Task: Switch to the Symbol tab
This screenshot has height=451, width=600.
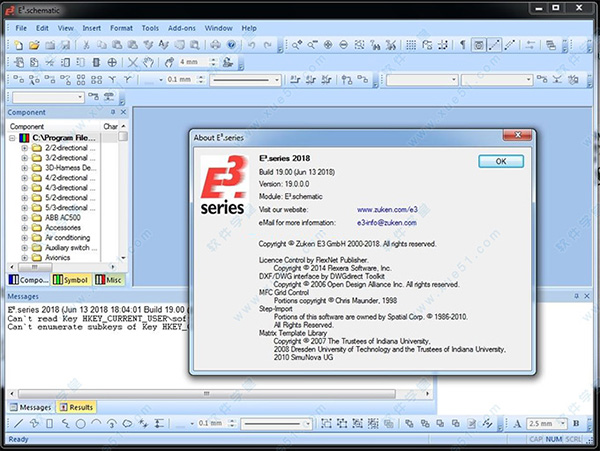Action: 71,280
